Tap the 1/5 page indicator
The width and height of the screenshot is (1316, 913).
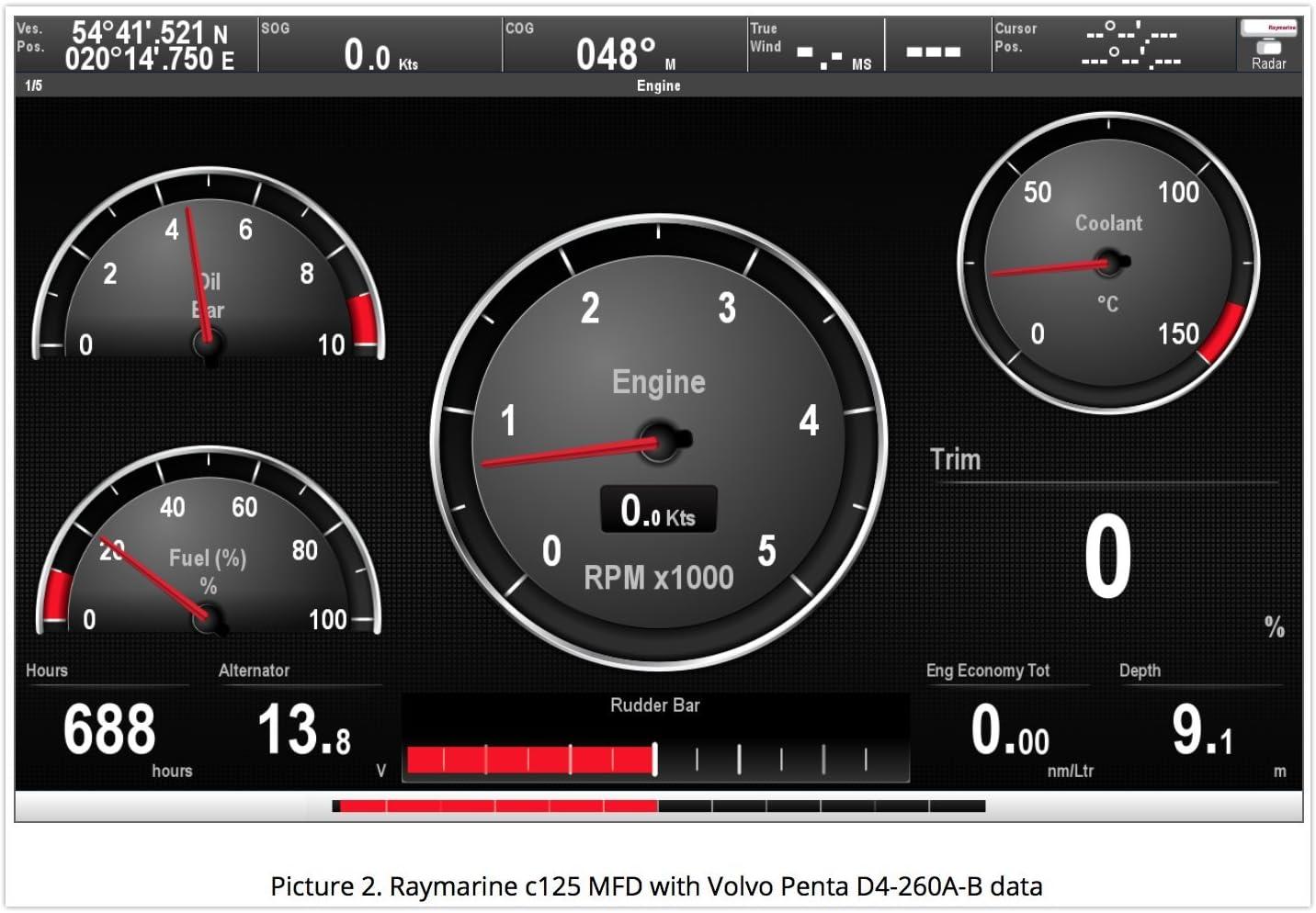point(34,85)
